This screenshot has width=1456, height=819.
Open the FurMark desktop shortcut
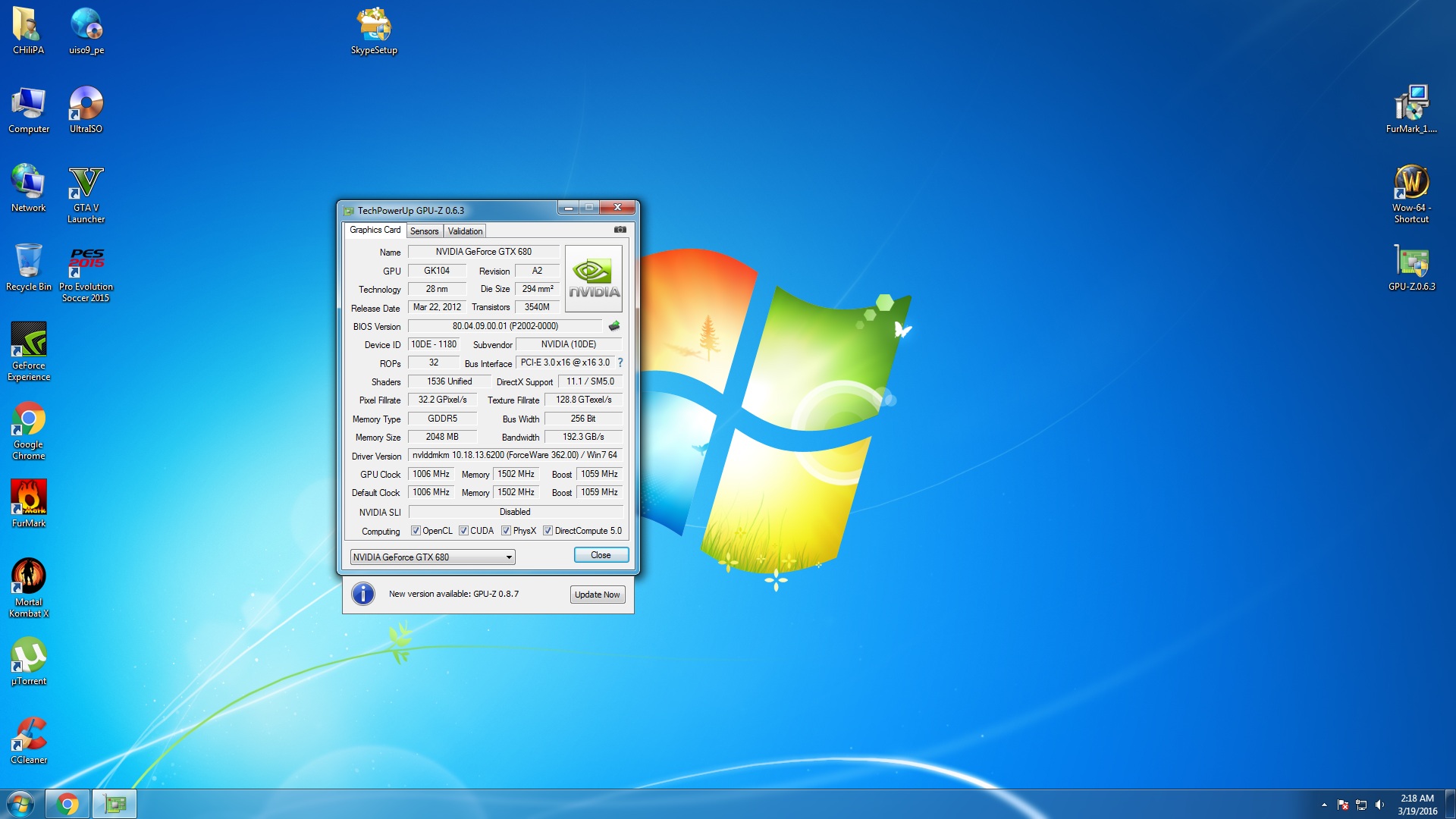(x=29, y=503)
